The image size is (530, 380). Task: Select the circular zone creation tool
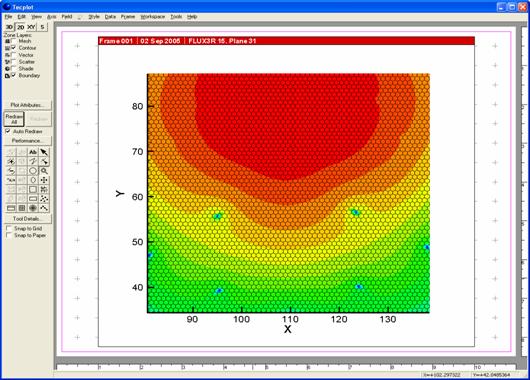pyautogui.click(x=33, y=208)
